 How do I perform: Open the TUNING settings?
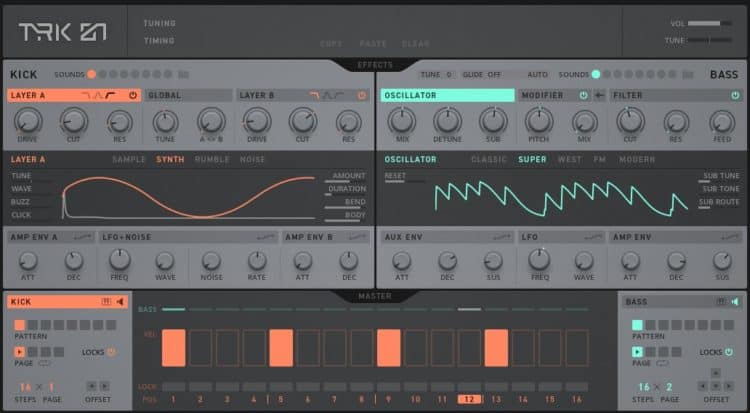pyautogui.click(x=160, y=23)
